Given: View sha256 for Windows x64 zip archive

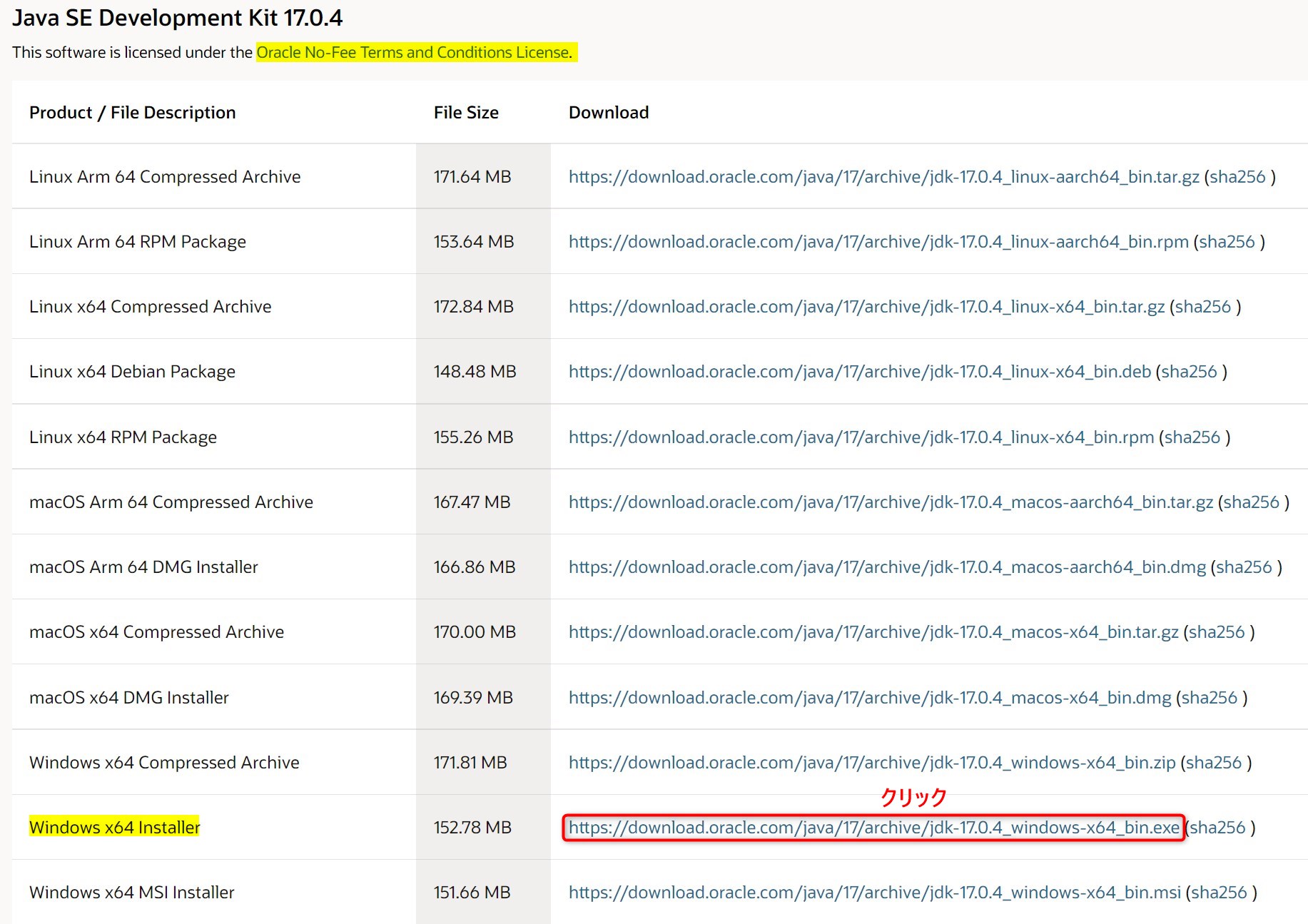Looking at the screenshot, I should click(x=1214, y=763).
